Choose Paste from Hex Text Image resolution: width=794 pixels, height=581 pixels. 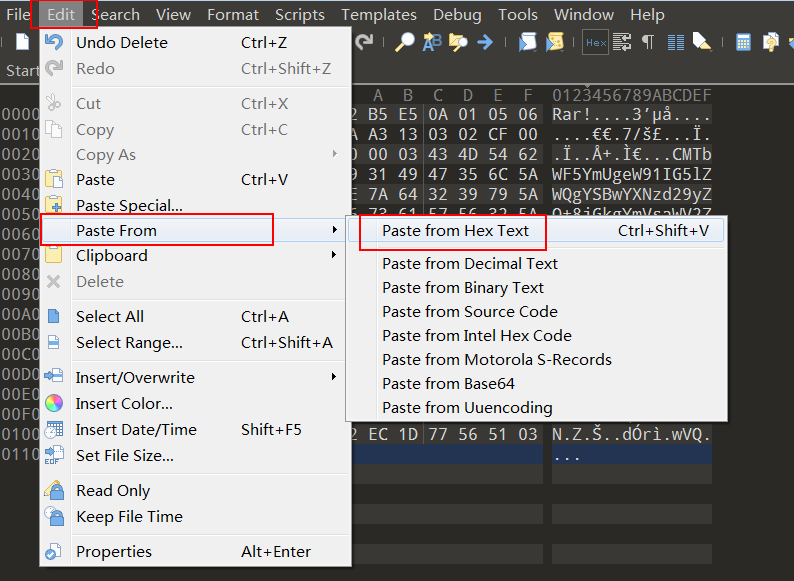[536, 230]
